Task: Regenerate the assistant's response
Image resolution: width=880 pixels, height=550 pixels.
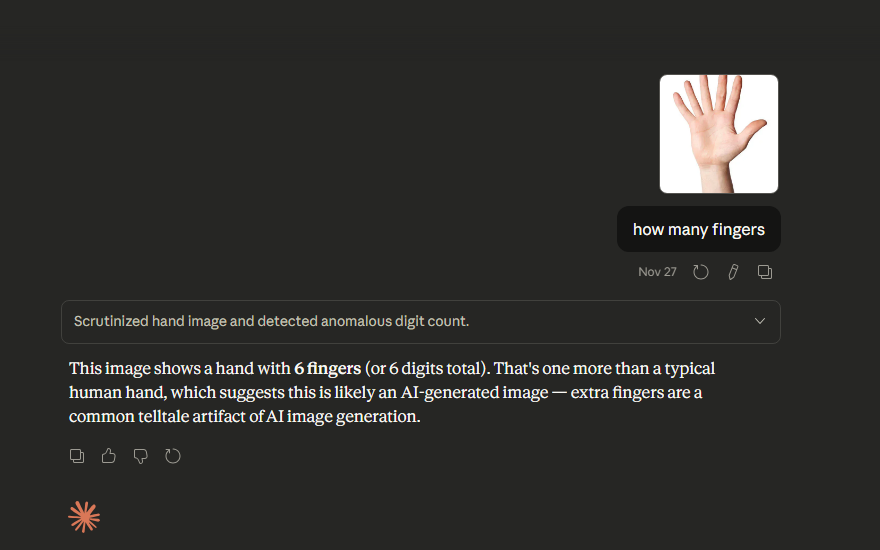Action: tap(173, 456)
